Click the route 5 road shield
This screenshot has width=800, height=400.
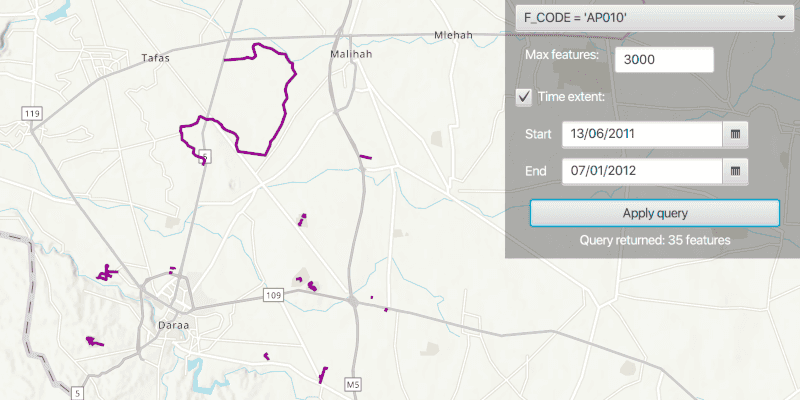pyautogui.click(x=76, y=393)
